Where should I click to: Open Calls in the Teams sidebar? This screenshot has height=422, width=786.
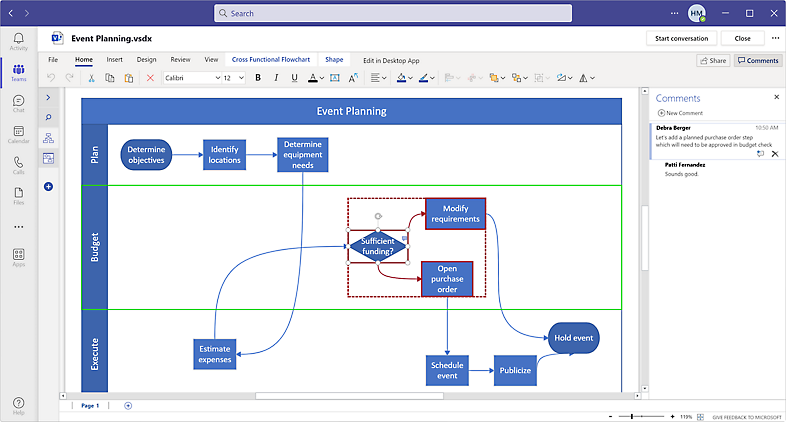(18, 163)
